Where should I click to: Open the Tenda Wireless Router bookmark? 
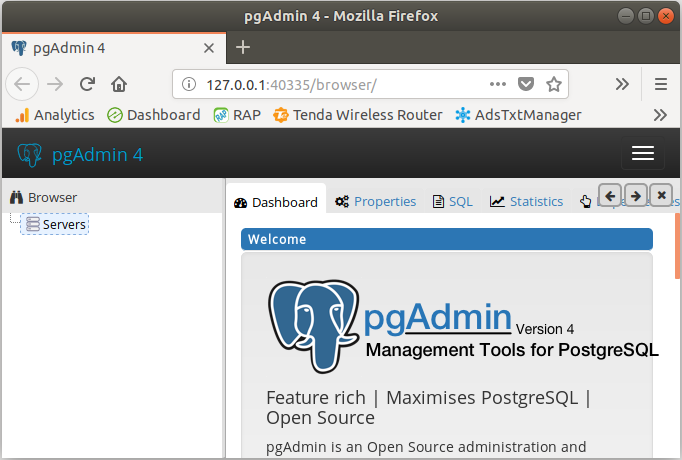(358, 115)
